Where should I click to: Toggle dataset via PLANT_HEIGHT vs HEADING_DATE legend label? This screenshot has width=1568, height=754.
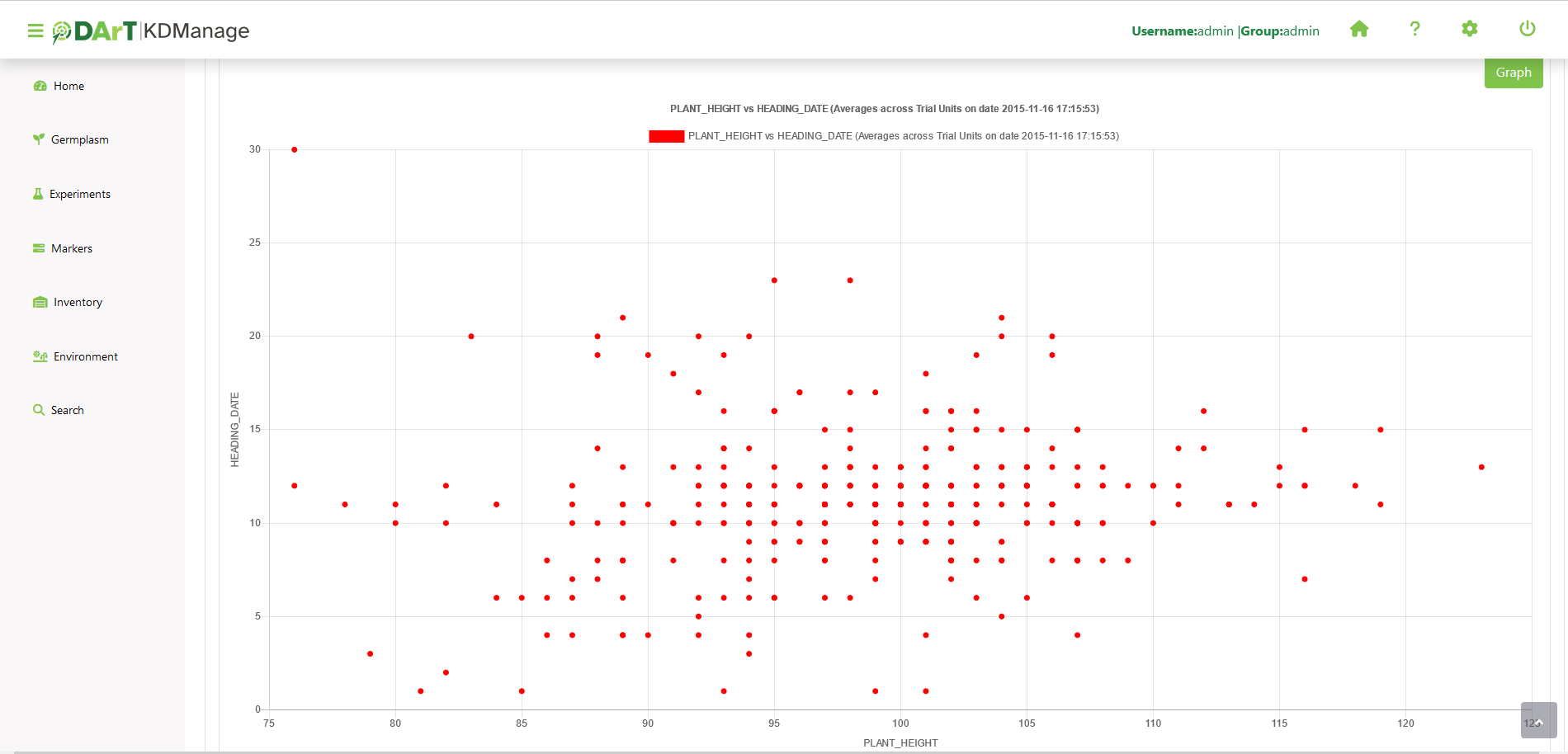tap(903, 136)
